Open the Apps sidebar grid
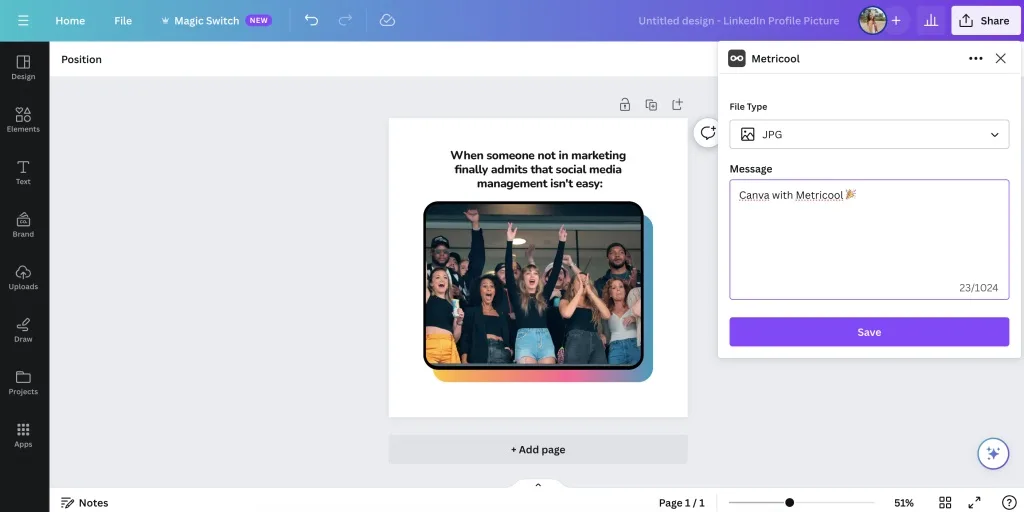 point(23,435)
